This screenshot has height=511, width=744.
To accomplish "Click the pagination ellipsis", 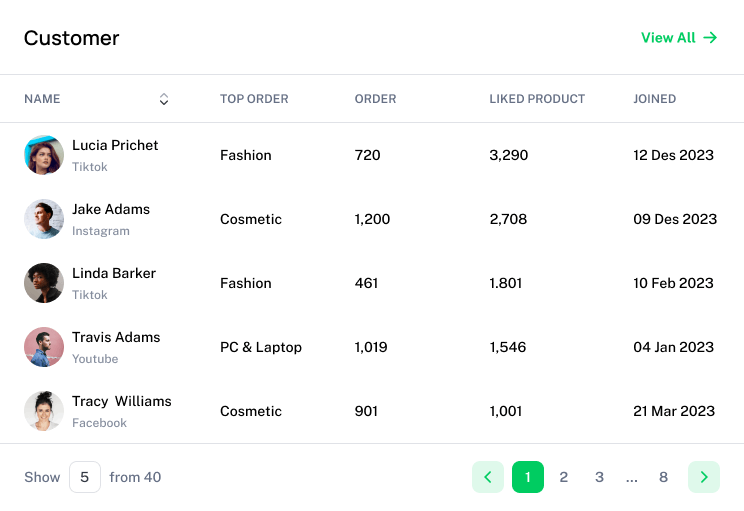I will (631, 478).
